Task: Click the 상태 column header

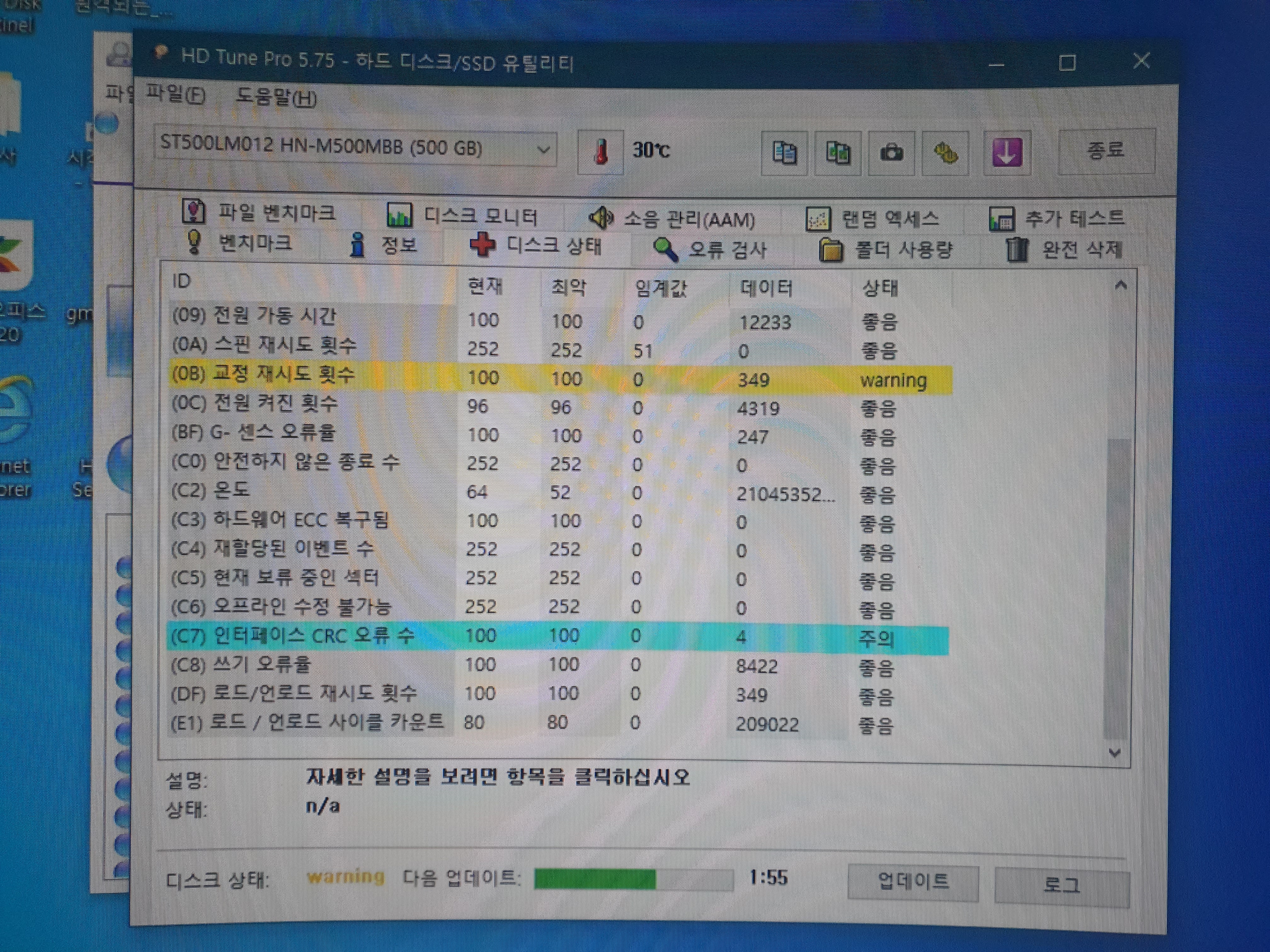Action: click(x=880, y=288)
